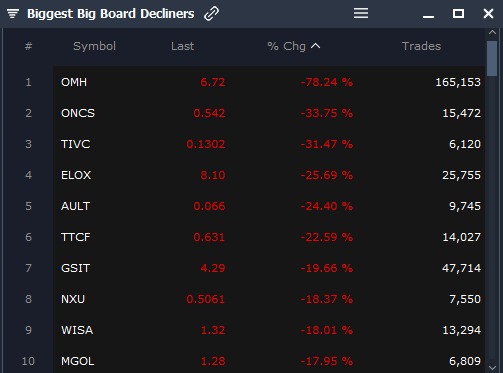Sort the list by Symbol column header
The width and height of the screenshot is (503, 373).
[94, 46]
